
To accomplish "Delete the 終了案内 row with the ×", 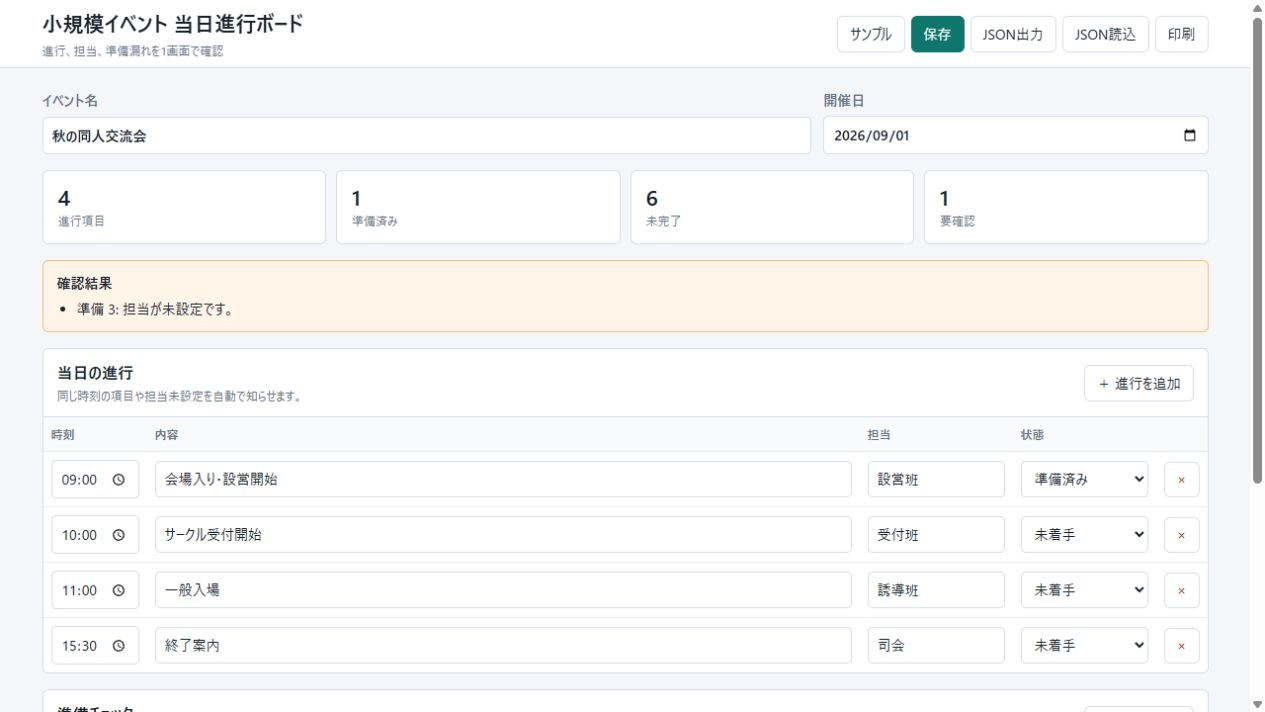I will [x=1181, y=646].
